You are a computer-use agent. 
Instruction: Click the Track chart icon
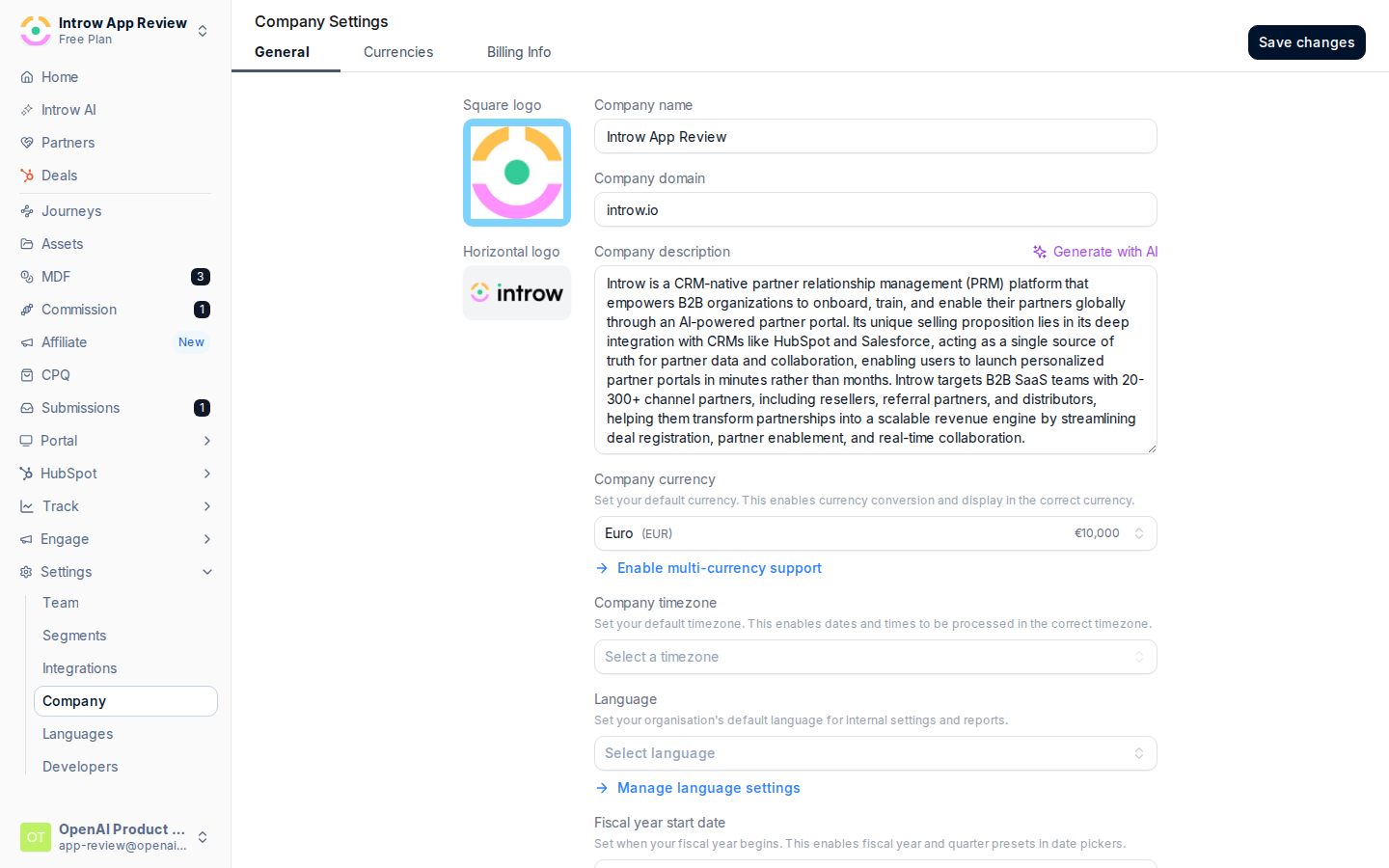[x=27, y=506]
